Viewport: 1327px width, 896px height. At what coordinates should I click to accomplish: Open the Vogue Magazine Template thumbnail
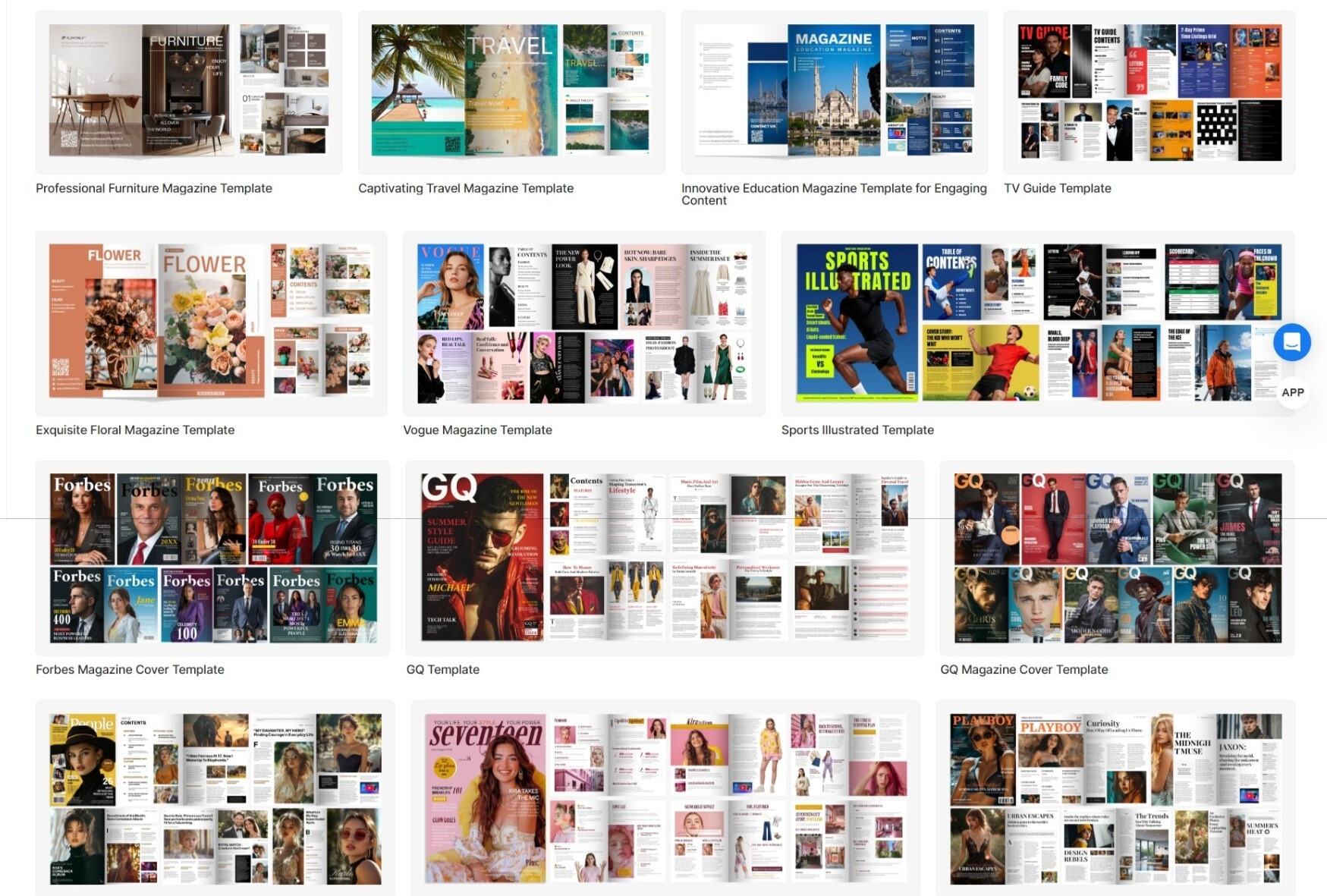click(584, 324)
